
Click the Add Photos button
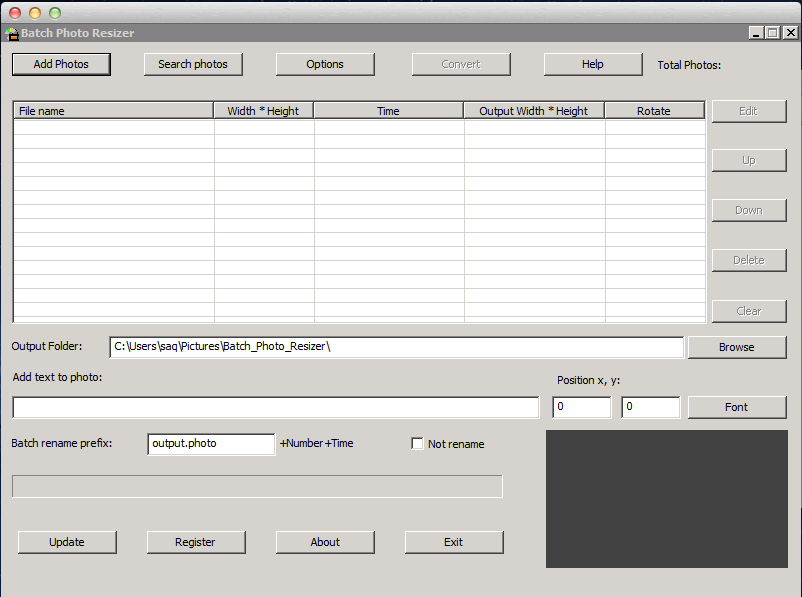pos(61,64)
